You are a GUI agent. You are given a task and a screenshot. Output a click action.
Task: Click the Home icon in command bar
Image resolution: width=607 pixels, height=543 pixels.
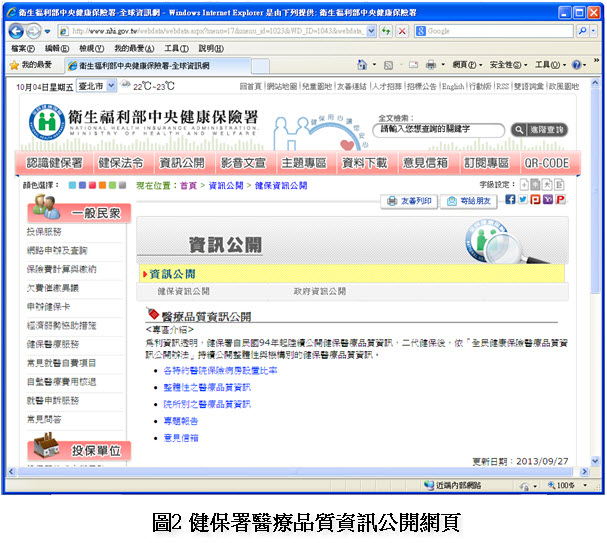[362, 65]
